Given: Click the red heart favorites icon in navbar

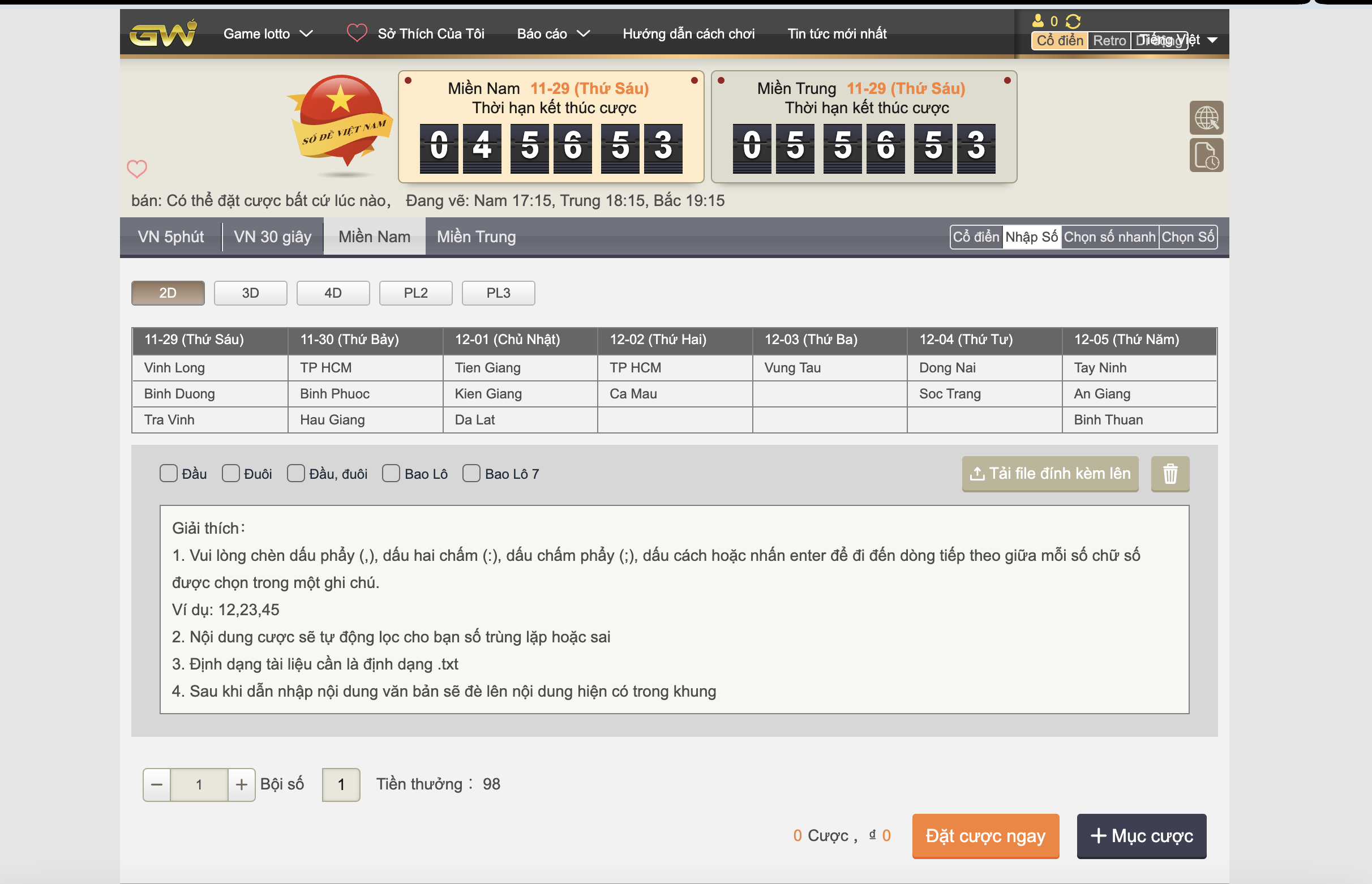Looking at the screenshot, I should [x=357, y=33].
